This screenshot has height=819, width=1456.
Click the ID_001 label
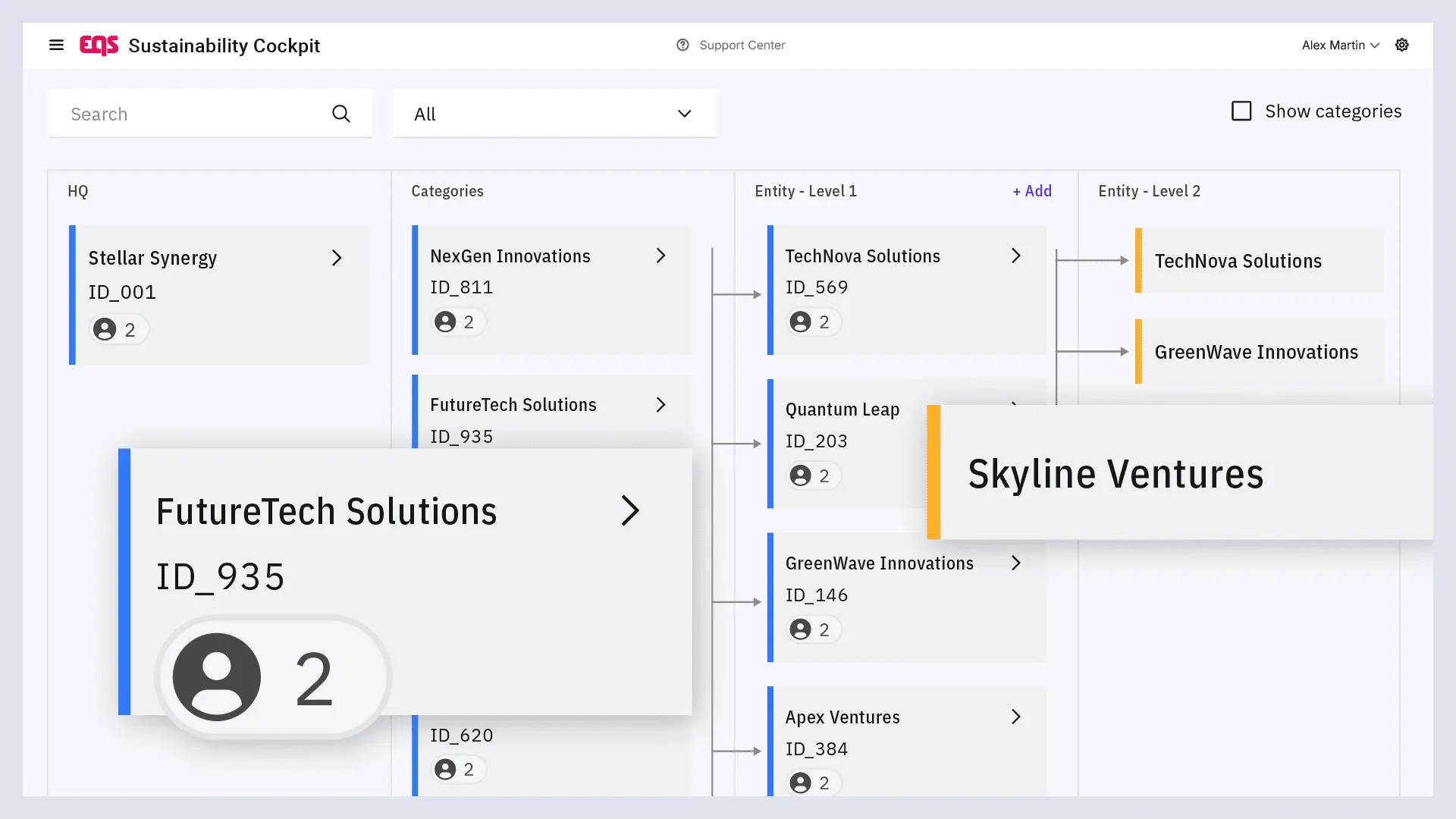point(122,292)
